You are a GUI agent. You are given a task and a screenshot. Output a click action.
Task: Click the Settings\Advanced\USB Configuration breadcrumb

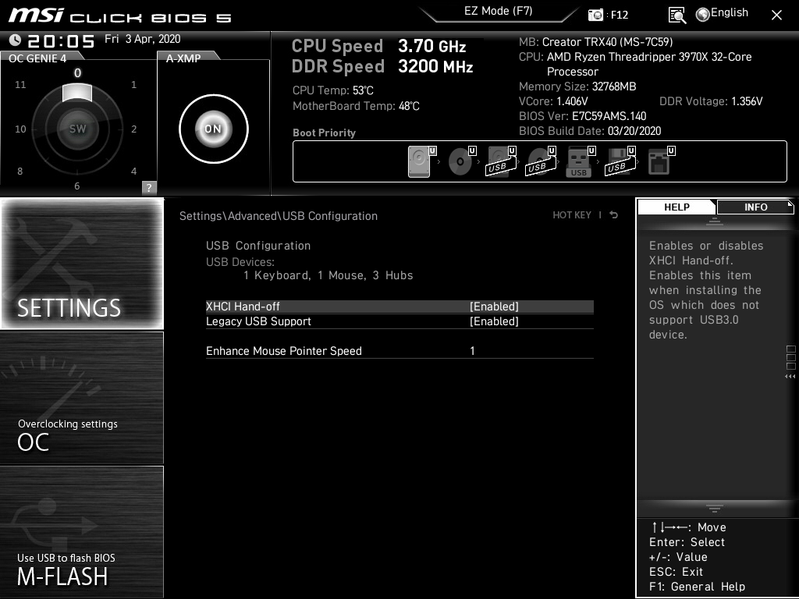[278, 216]
